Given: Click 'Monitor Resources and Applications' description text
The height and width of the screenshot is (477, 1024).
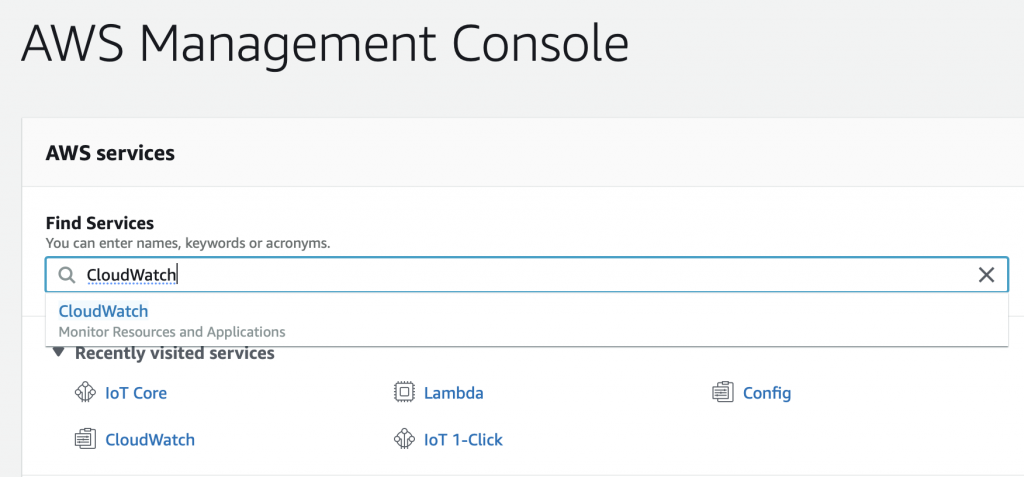Looking at the screenshot, I should click(172, 332).
